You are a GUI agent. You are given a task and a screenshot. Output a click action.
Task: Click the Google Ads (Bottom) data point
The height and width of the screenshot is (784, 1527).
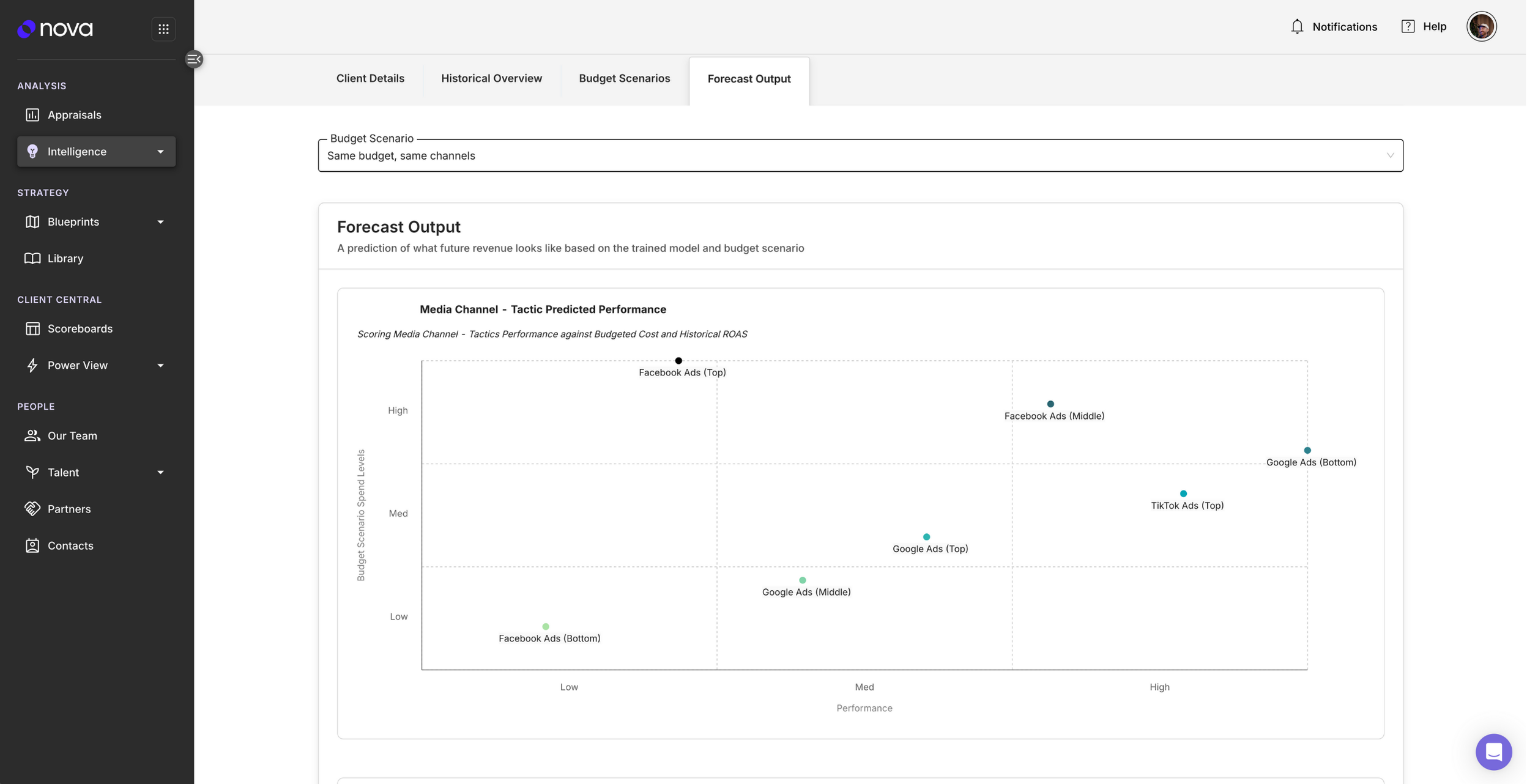[1307, 451]
